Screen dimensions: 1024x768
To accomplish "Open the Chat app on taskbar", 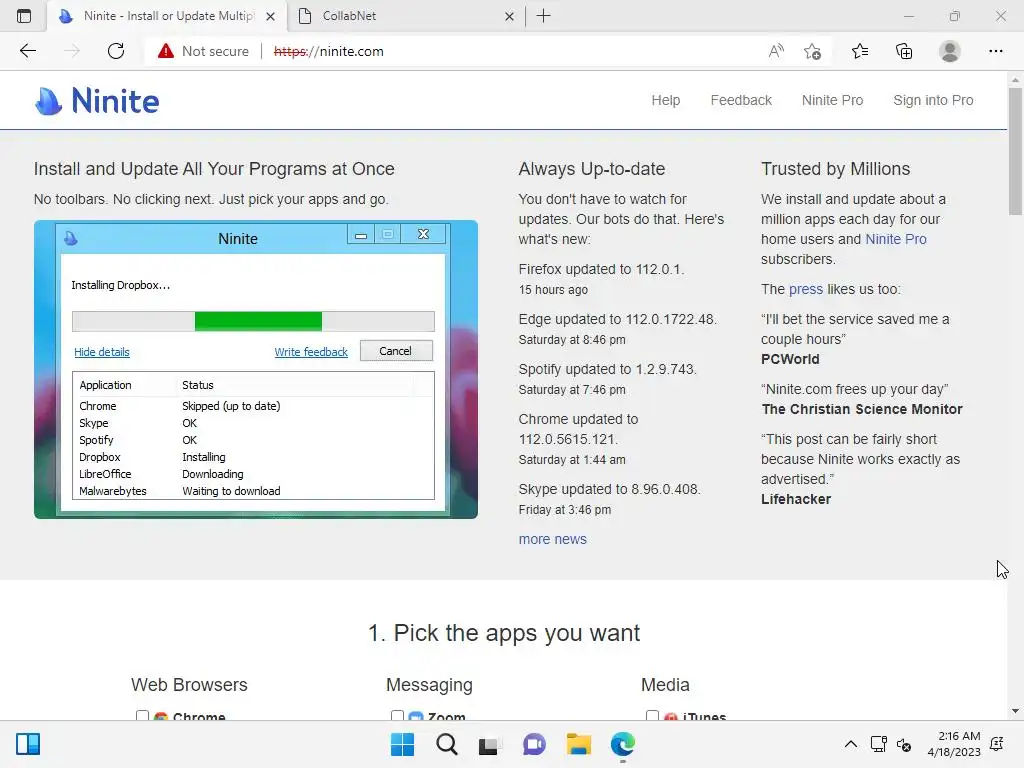I will (534, 744).
